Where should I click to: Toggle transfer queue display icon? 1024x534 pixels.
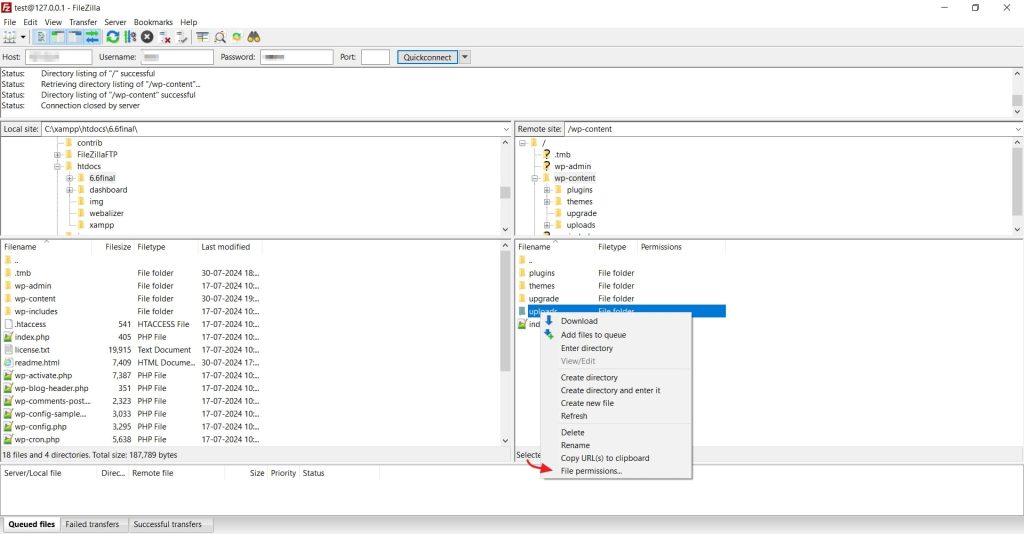tap(92, 37)
